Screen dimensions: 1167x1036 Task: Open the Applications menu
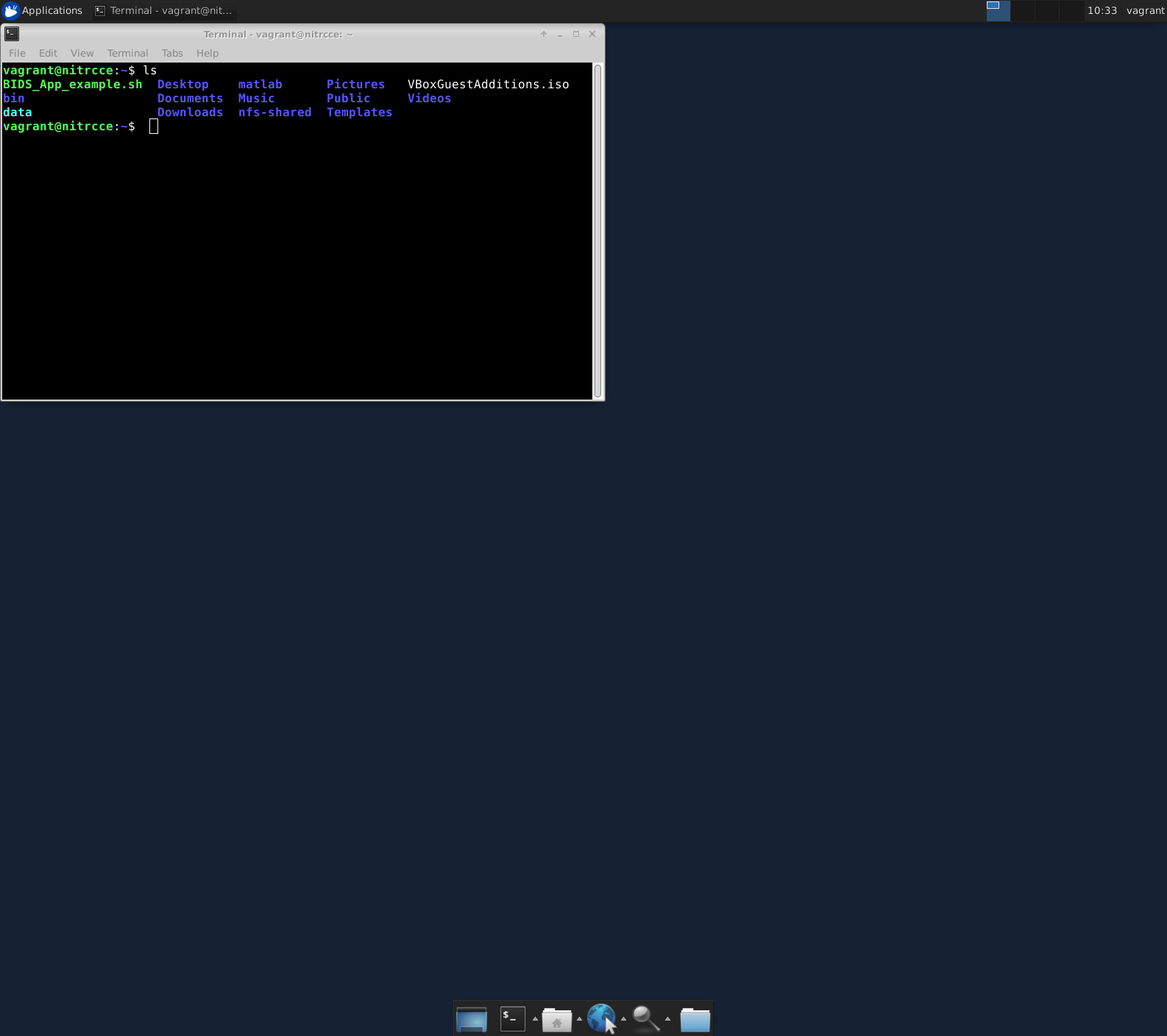pyautogui.click(x=43, y=10)
